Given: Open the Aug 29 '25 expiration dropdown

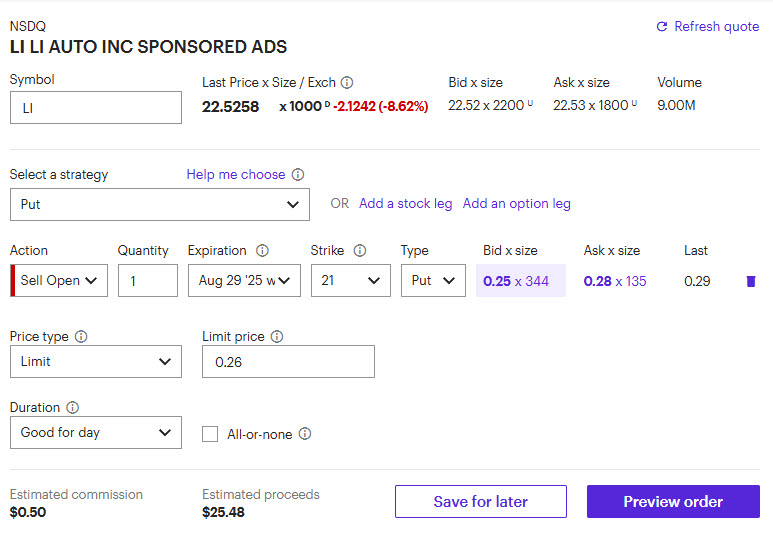Looking at the screenshot, I should [244, 281].
